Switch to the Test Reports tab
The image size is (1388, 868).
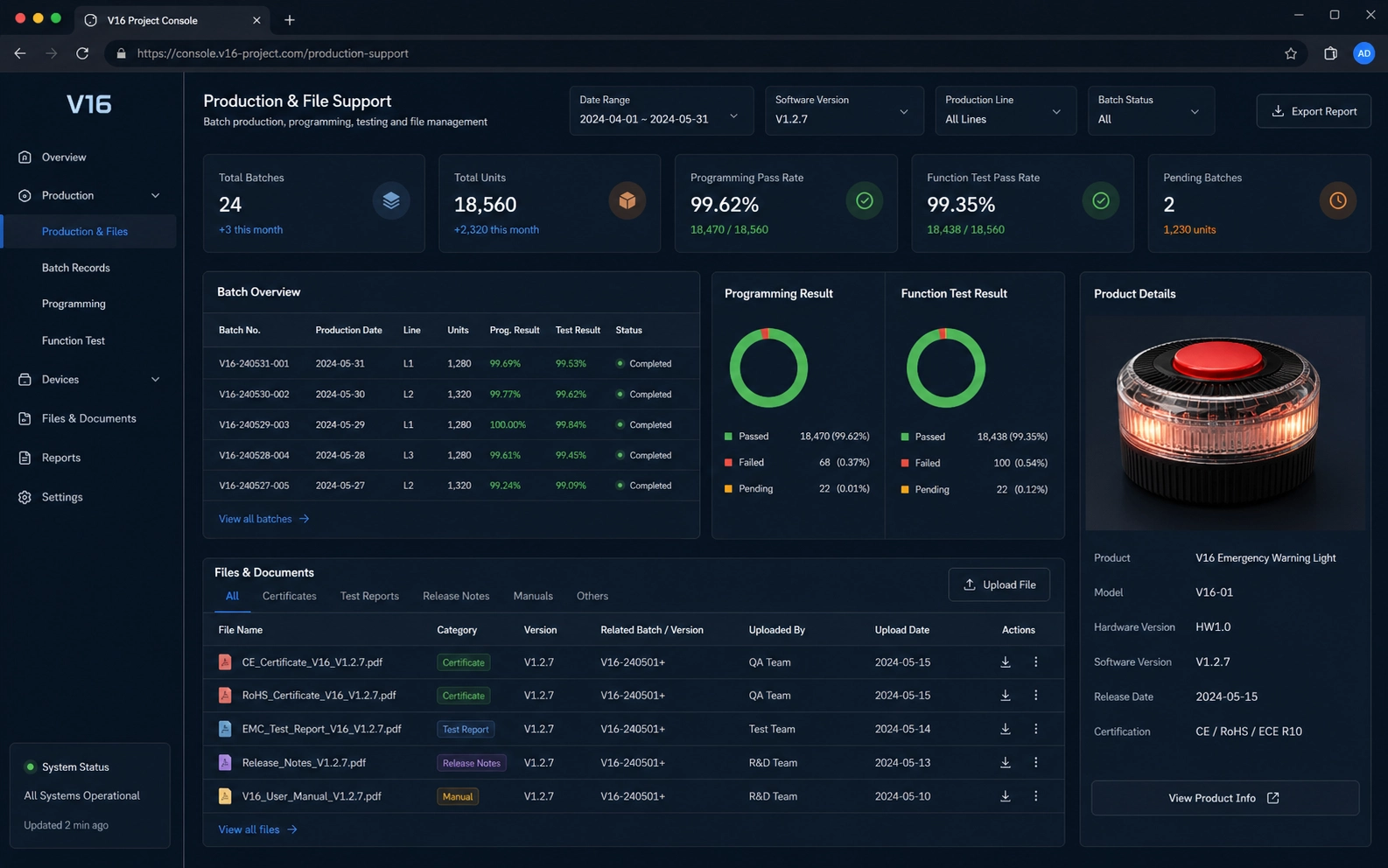coord(369,596)
